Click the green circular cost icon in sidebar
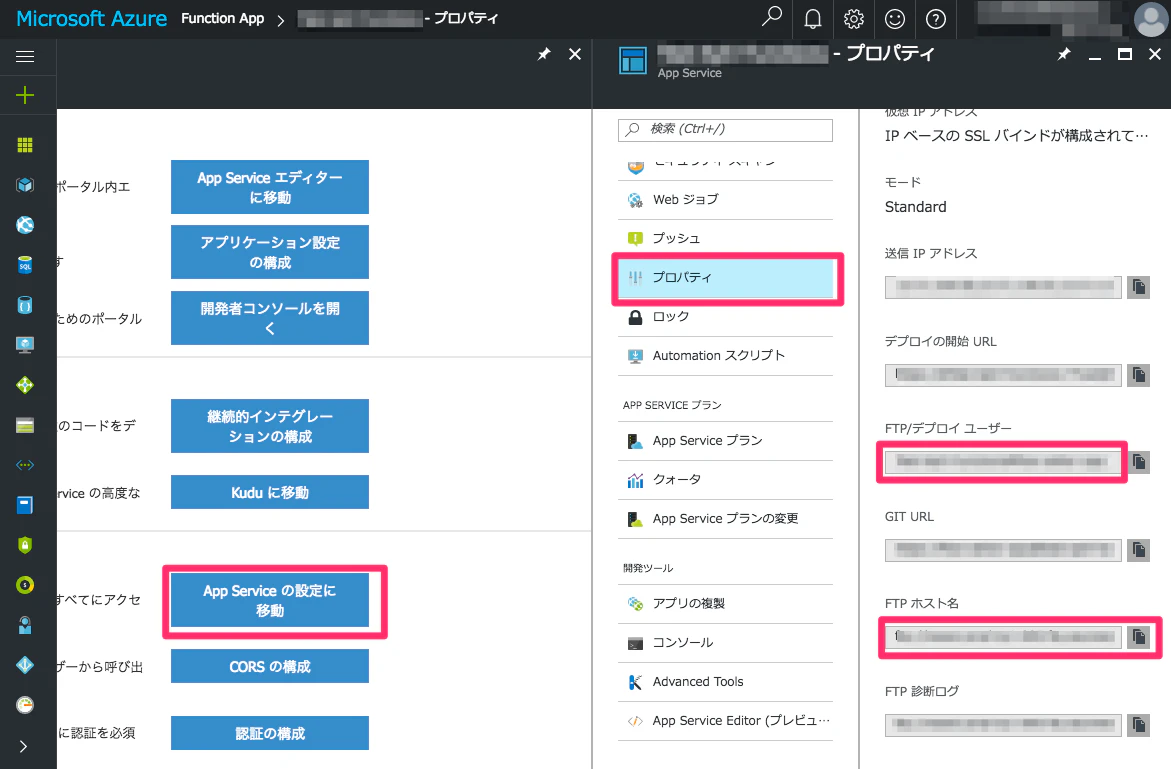The image size is (1171, 769). (x=25, y=585)
